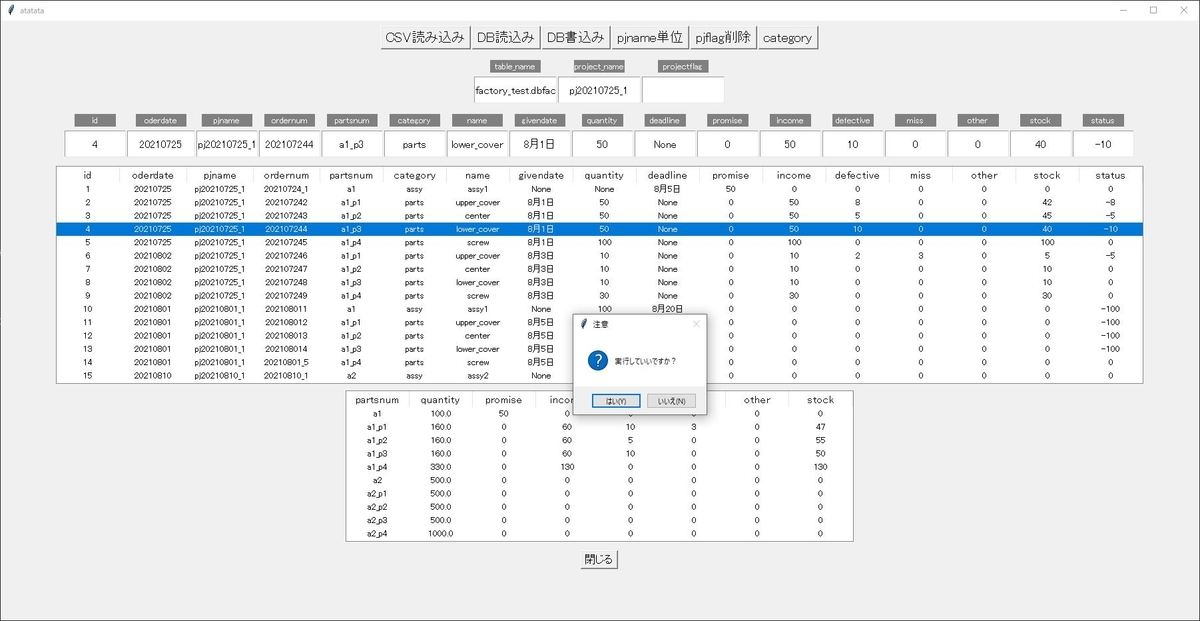Screen dimensions: 1200x621
Task: Select the row with ordernum 202107249
Action: pos(599,295)
